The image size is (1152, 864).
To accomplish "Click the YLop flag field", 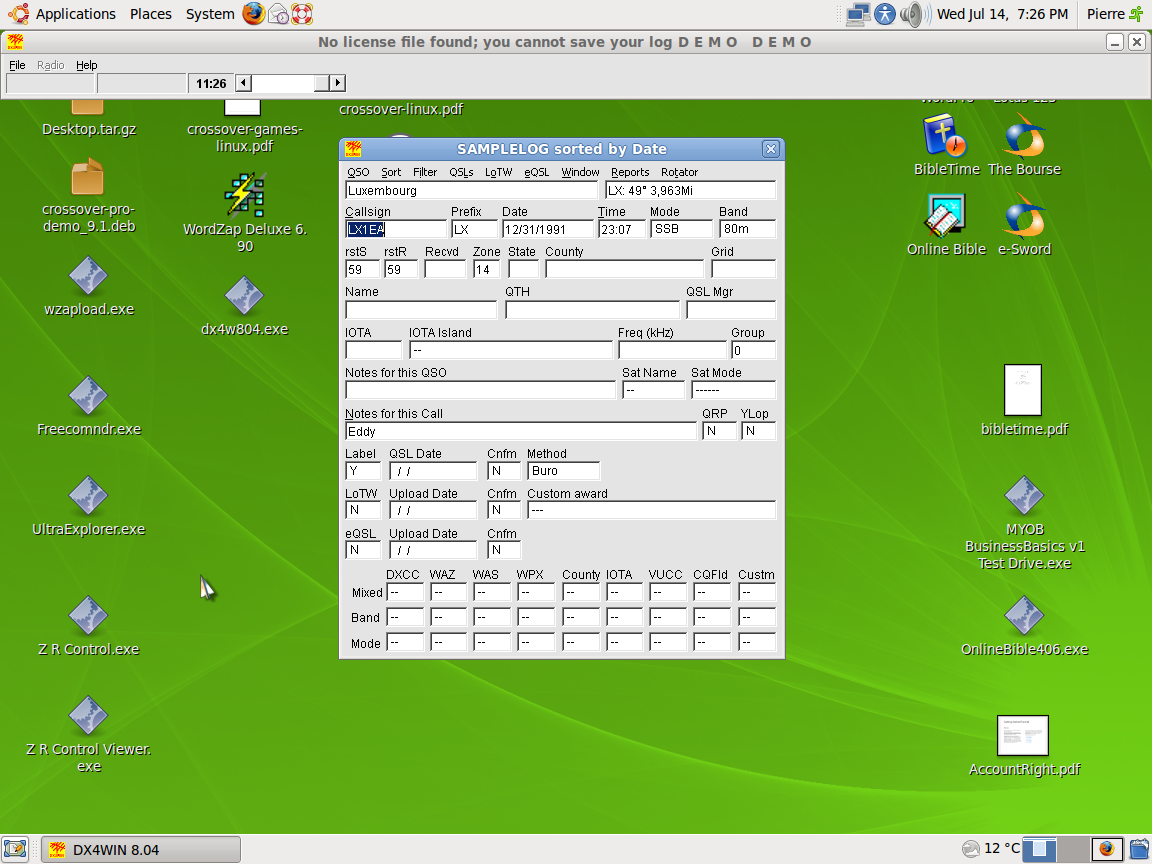I will tap(757, 431).
